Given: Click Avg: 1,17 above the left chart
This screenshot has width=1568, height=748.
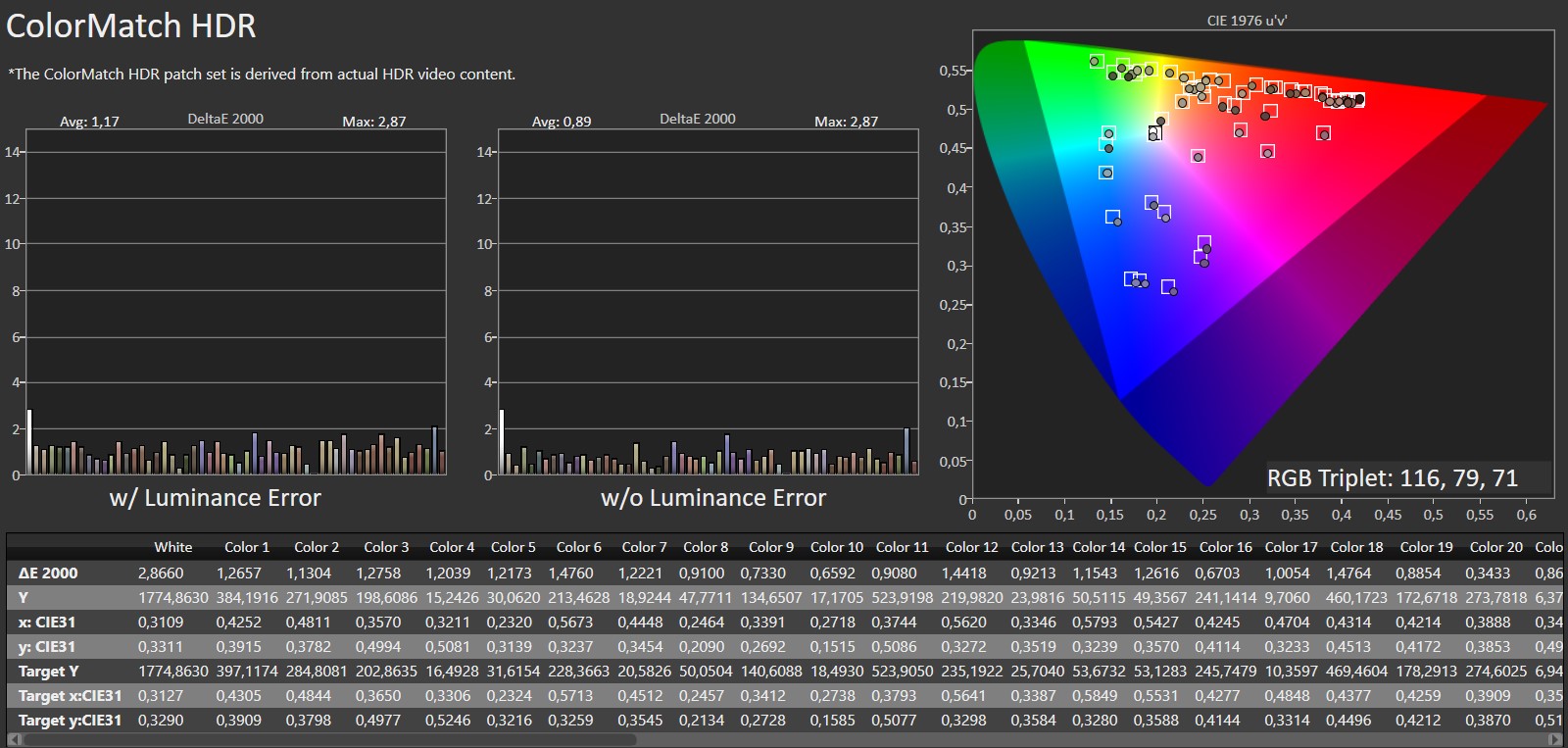Looking at the screenshot, I should tap(89, 122).
